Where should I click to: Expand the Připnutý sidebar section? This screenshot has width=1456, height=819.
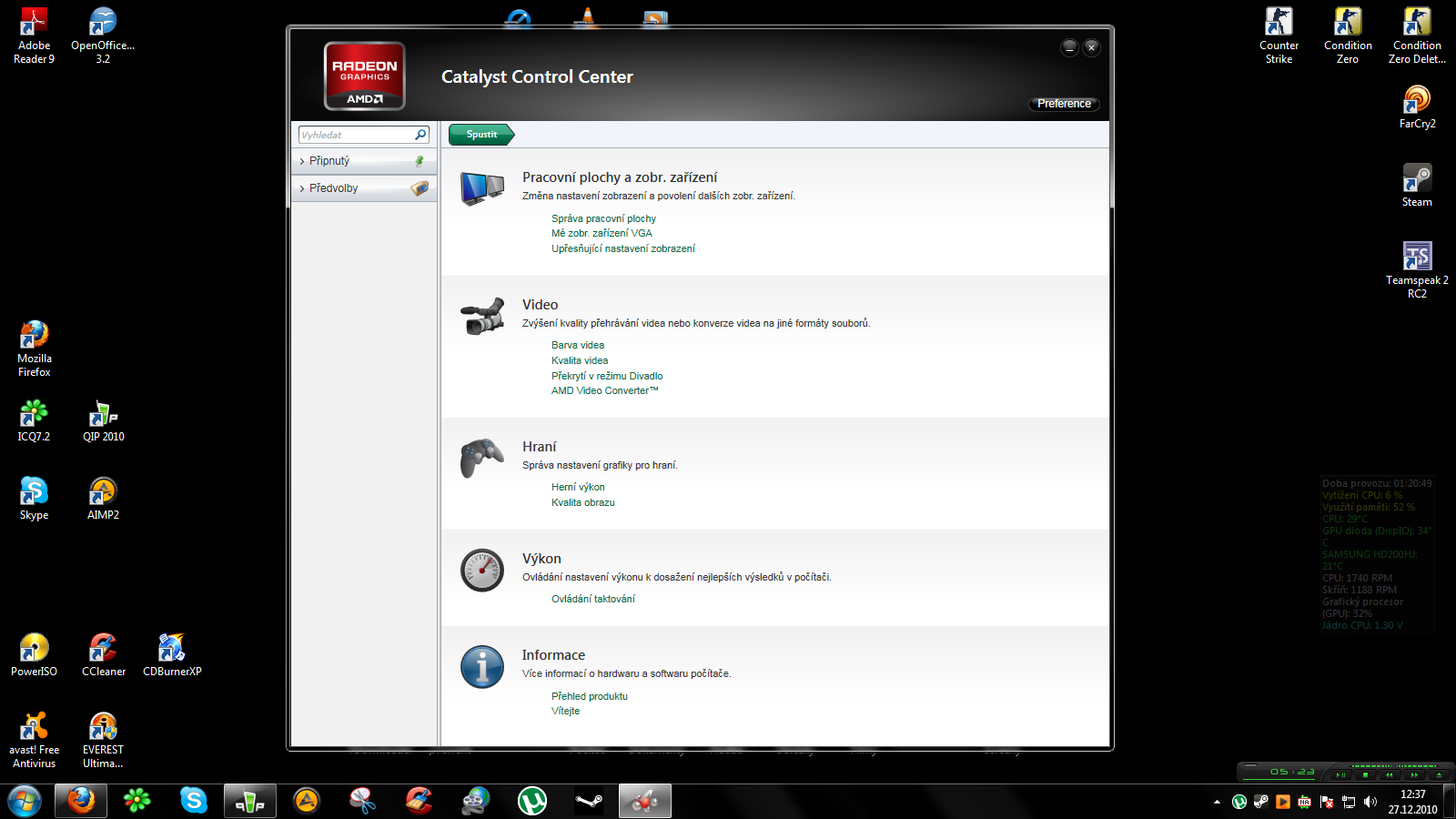[x=364, y=161]
